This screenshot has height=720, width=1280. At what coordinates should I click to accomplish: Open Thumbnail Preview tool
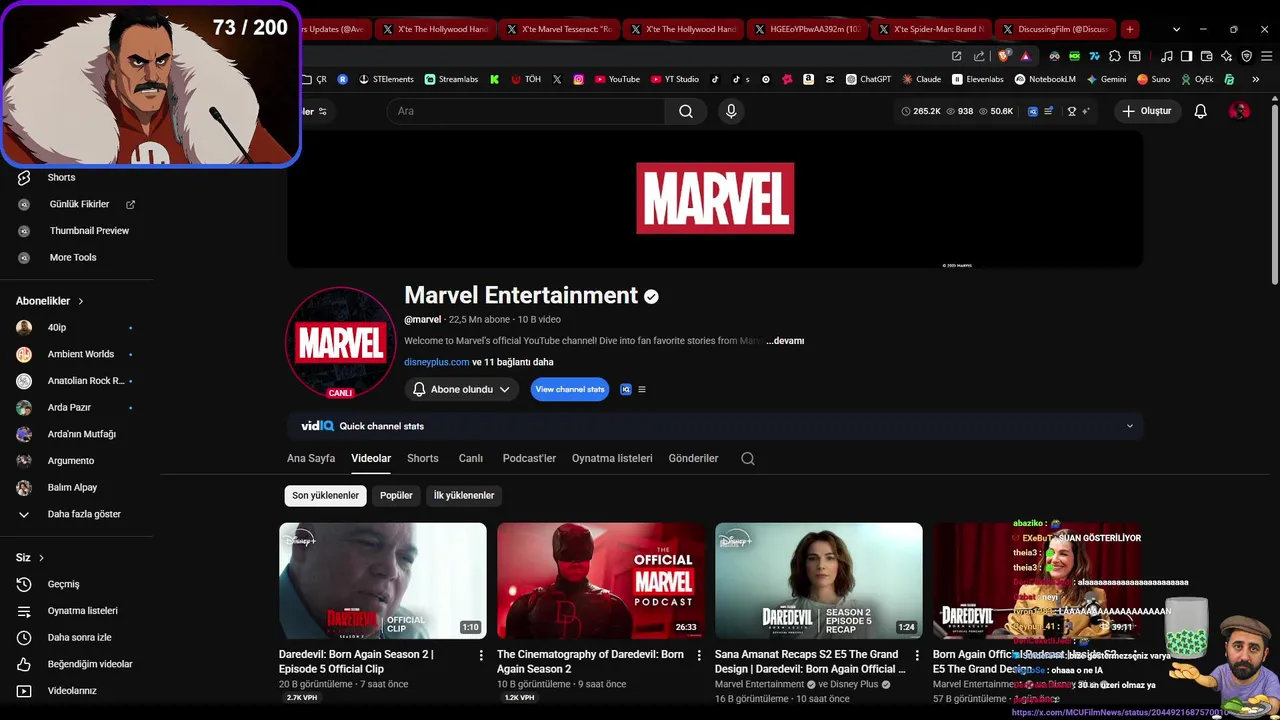pyautogui.click(x=89, y=230)
